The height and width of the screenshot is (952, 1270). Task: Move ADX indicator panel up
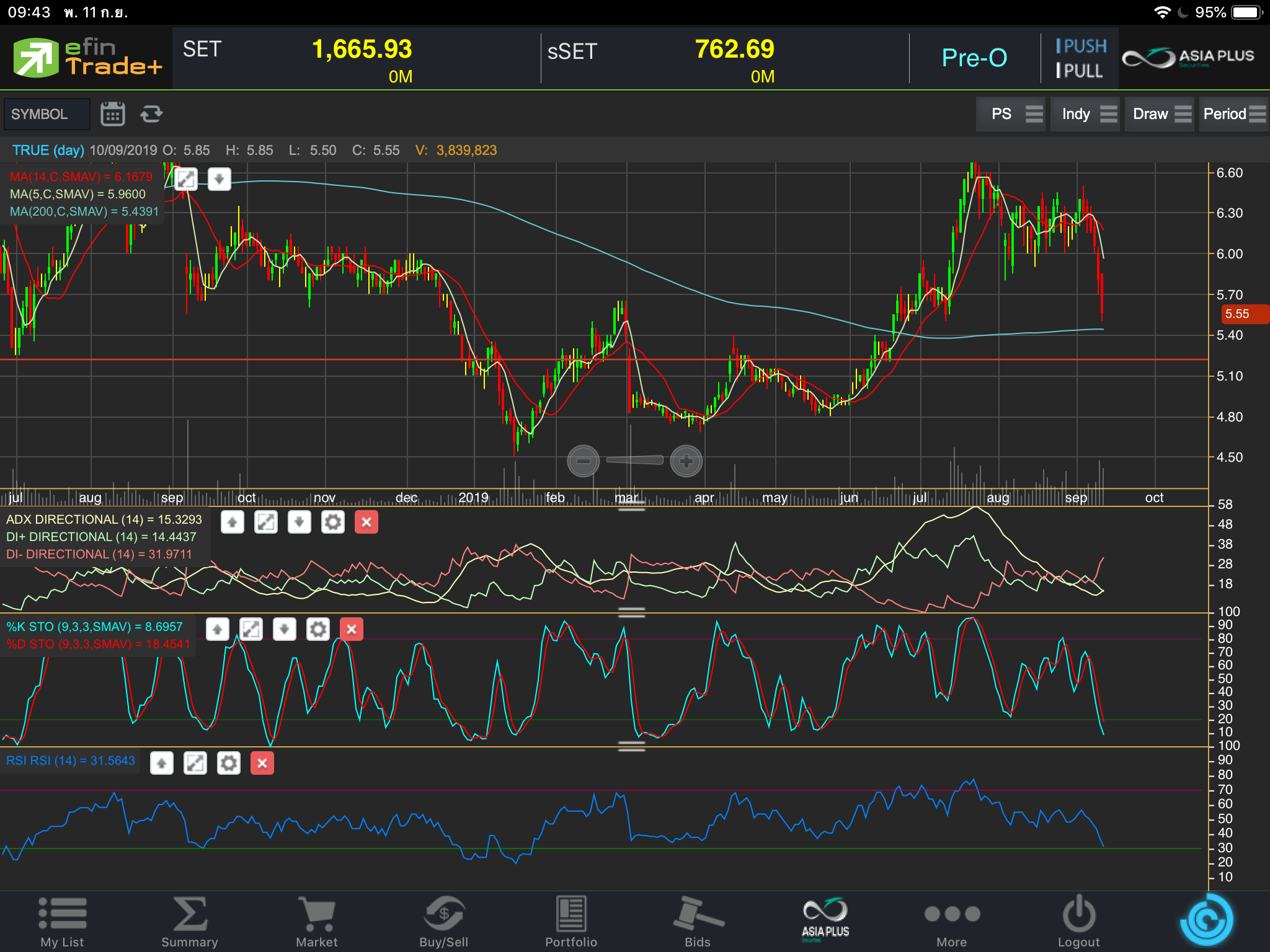[233, 522]
